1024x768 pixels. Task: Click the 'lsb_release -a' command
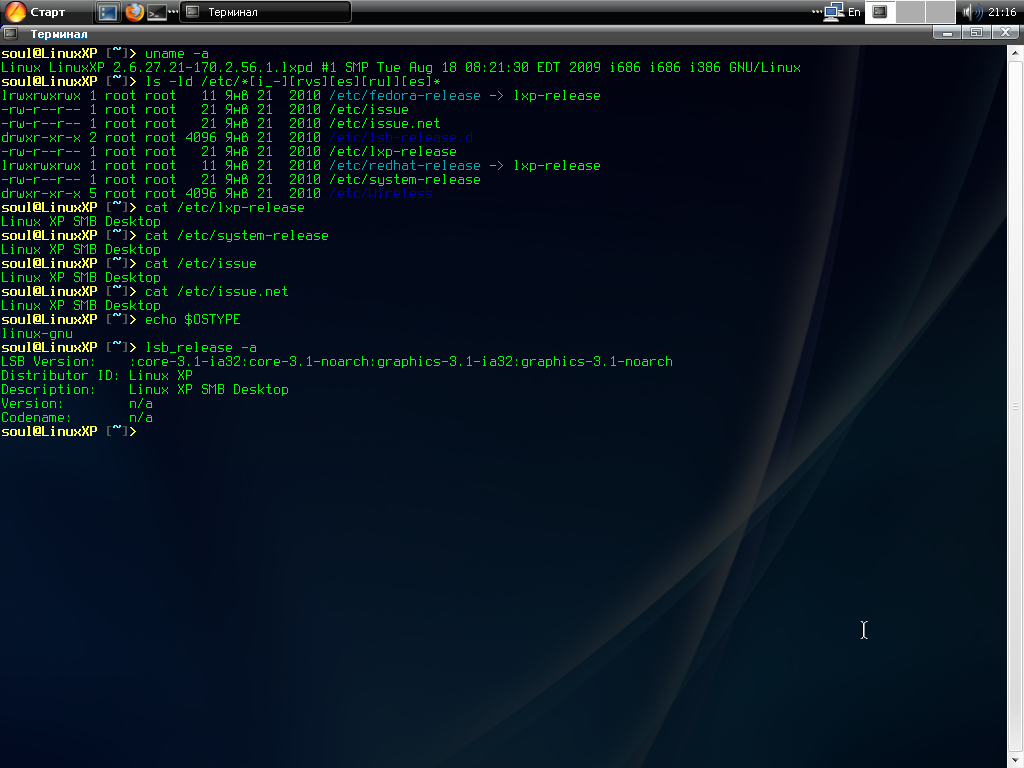pos(200,348)
